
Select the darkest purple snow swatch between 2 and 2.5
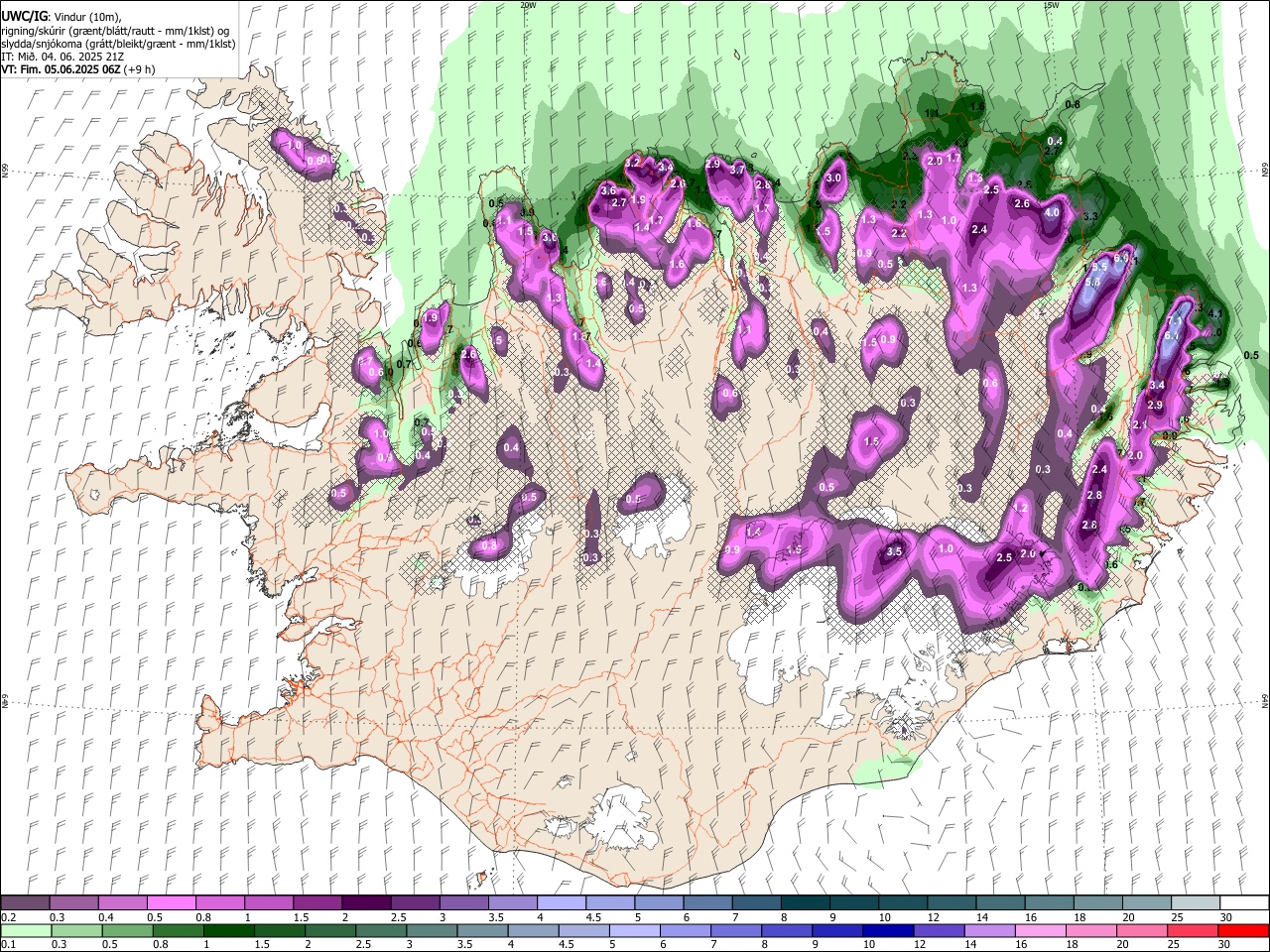[365, 903]
